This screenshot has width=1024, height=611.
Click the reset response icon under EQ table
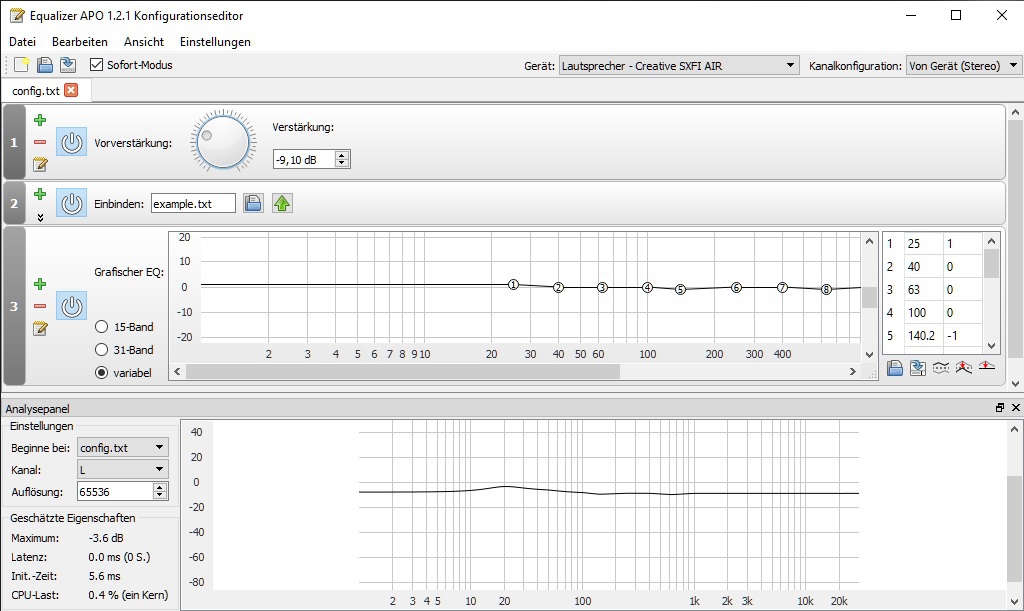[x=987, y=368]
